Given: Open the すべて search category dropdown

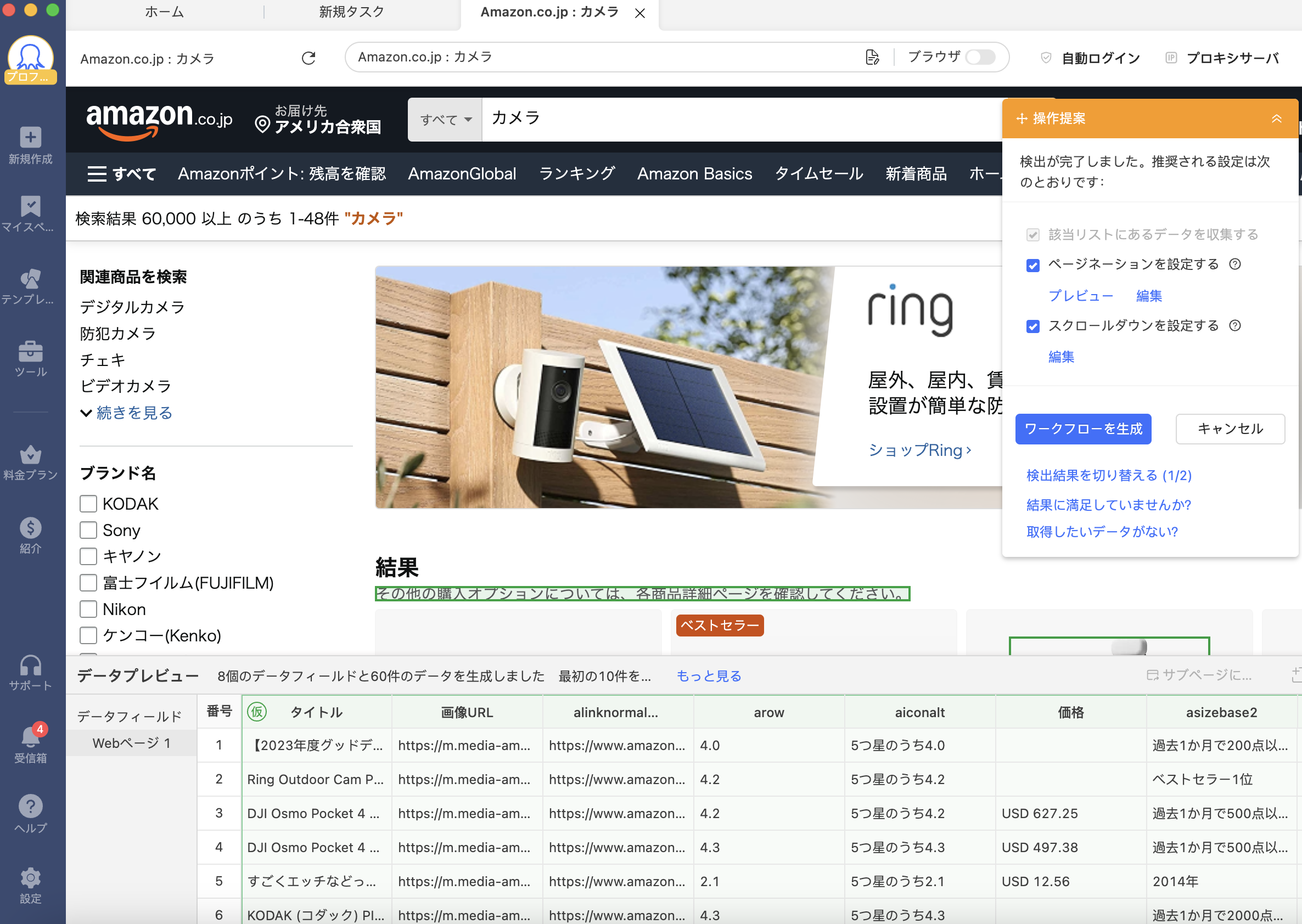Looking at the screenshot, I should [x=445, y=120].
